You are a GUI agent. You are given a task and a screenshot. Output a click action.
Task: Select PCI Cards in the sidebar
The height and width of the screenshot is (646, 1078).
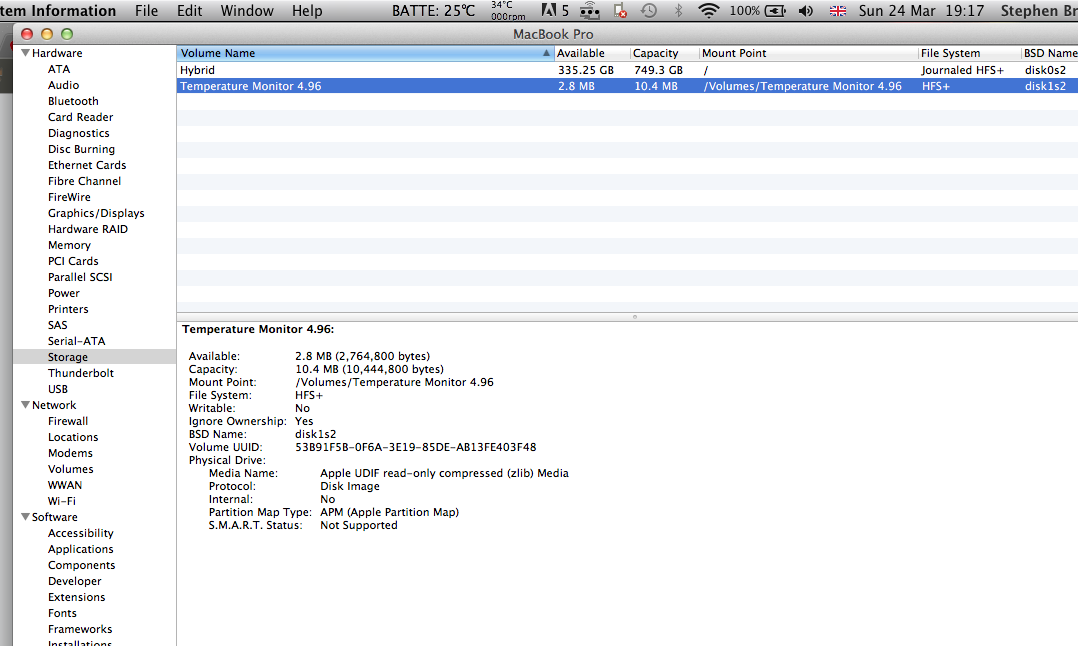(x=73, y=261)
